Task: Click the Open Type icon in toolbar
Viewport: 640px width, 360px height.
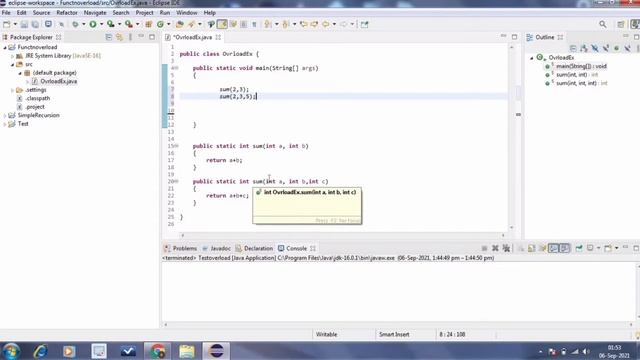Action: coord(180,24)
